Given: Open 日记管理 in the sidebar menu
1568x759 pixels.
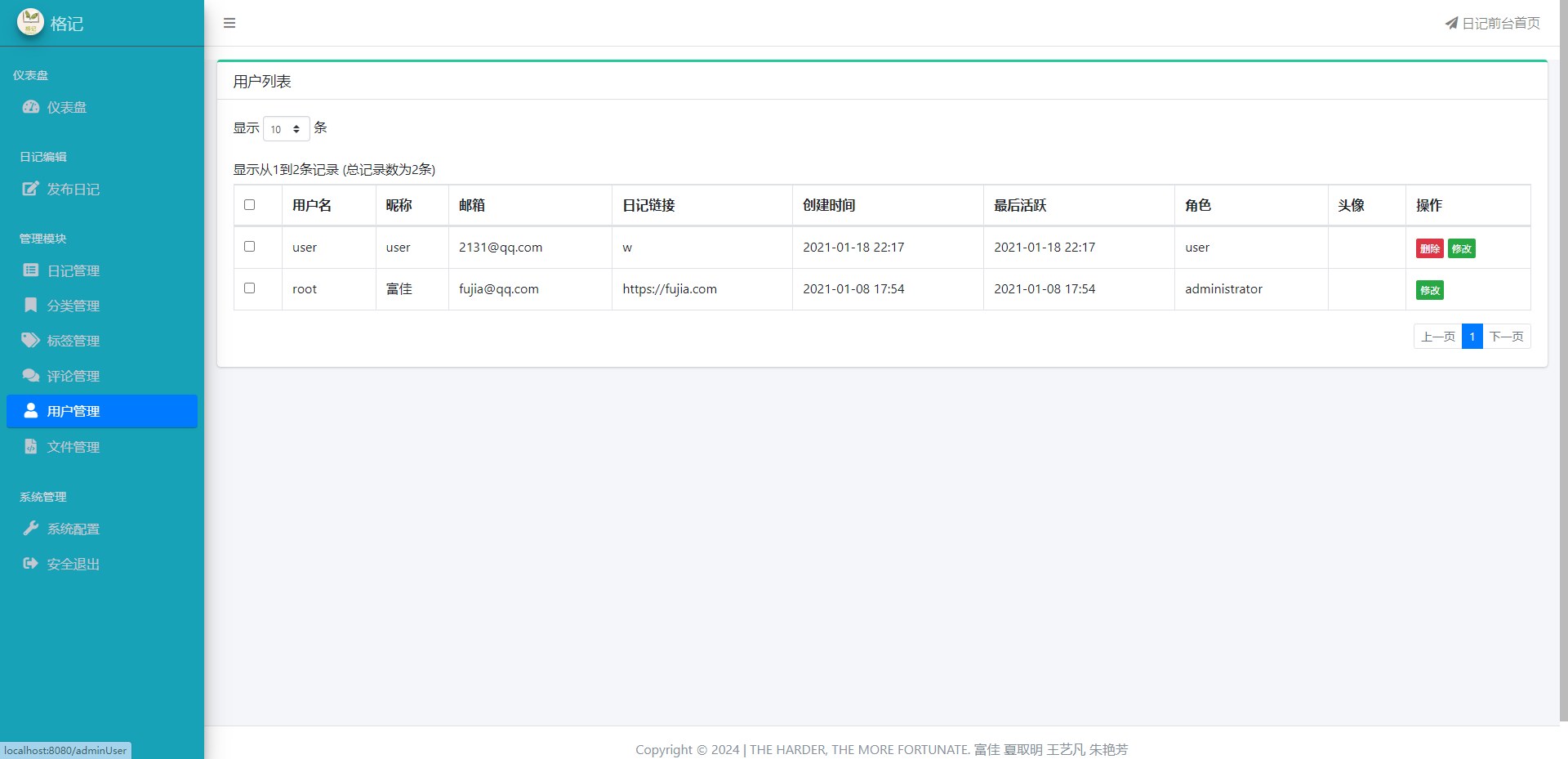Looking at the screenshot, I should point(73,270).
